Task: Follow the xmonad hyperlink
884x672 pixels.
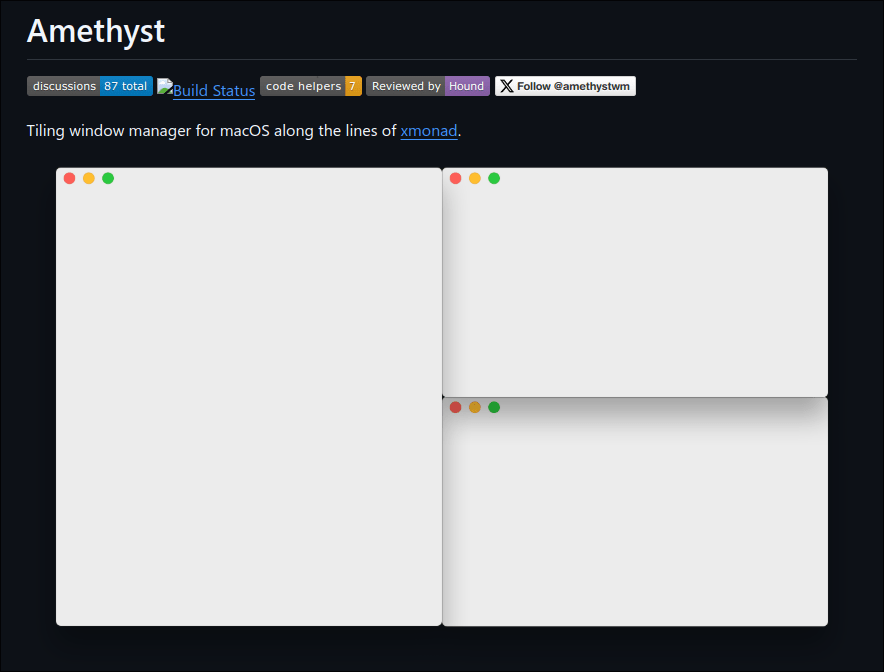Action: (x=429, y=131)
